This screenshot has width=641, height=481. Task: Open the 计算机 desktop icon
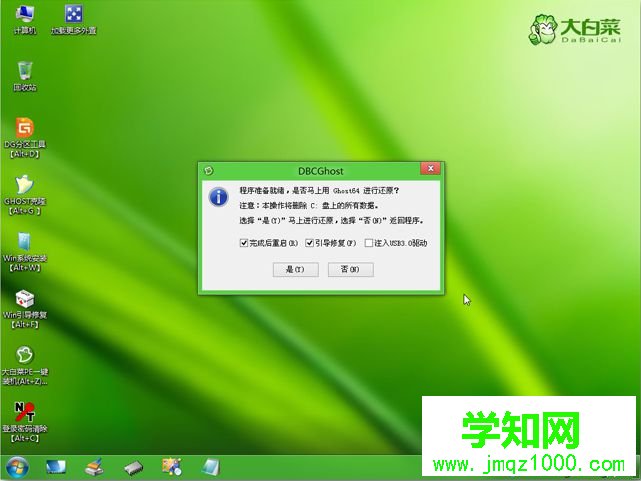[x=25, y=20]
